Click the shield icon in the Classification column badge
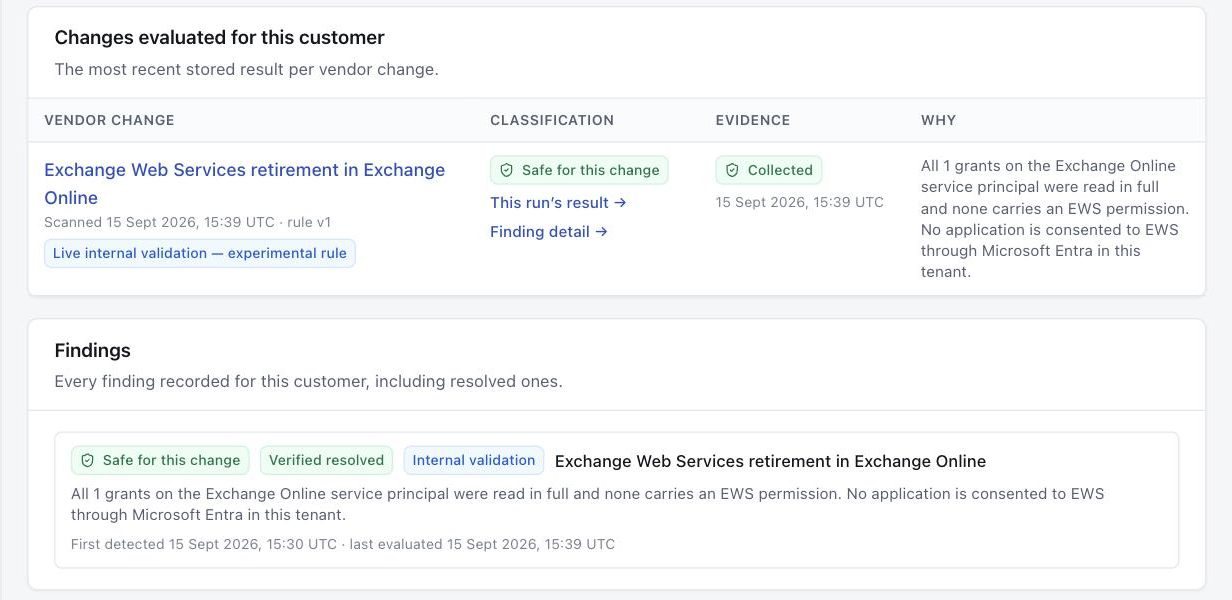 click(x=507, y=170)
